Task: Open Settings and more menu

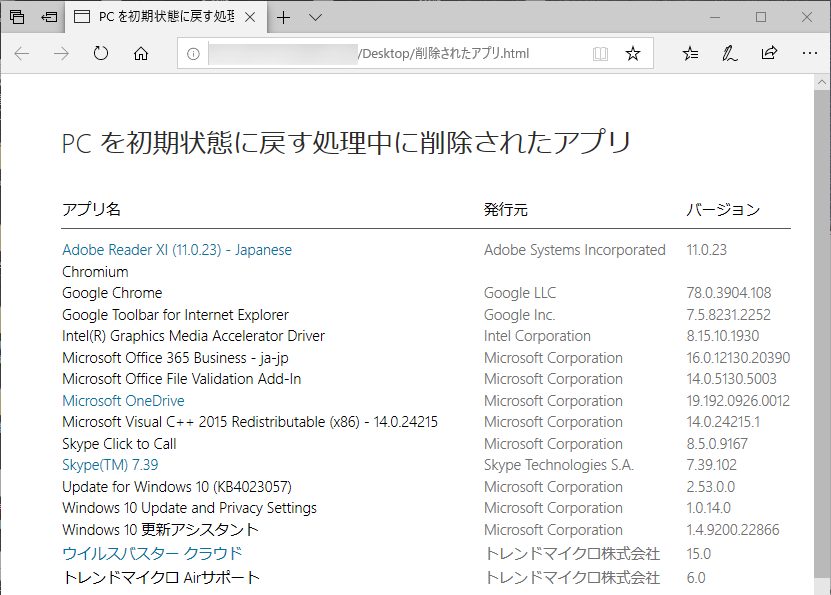Action: (809, 53)
